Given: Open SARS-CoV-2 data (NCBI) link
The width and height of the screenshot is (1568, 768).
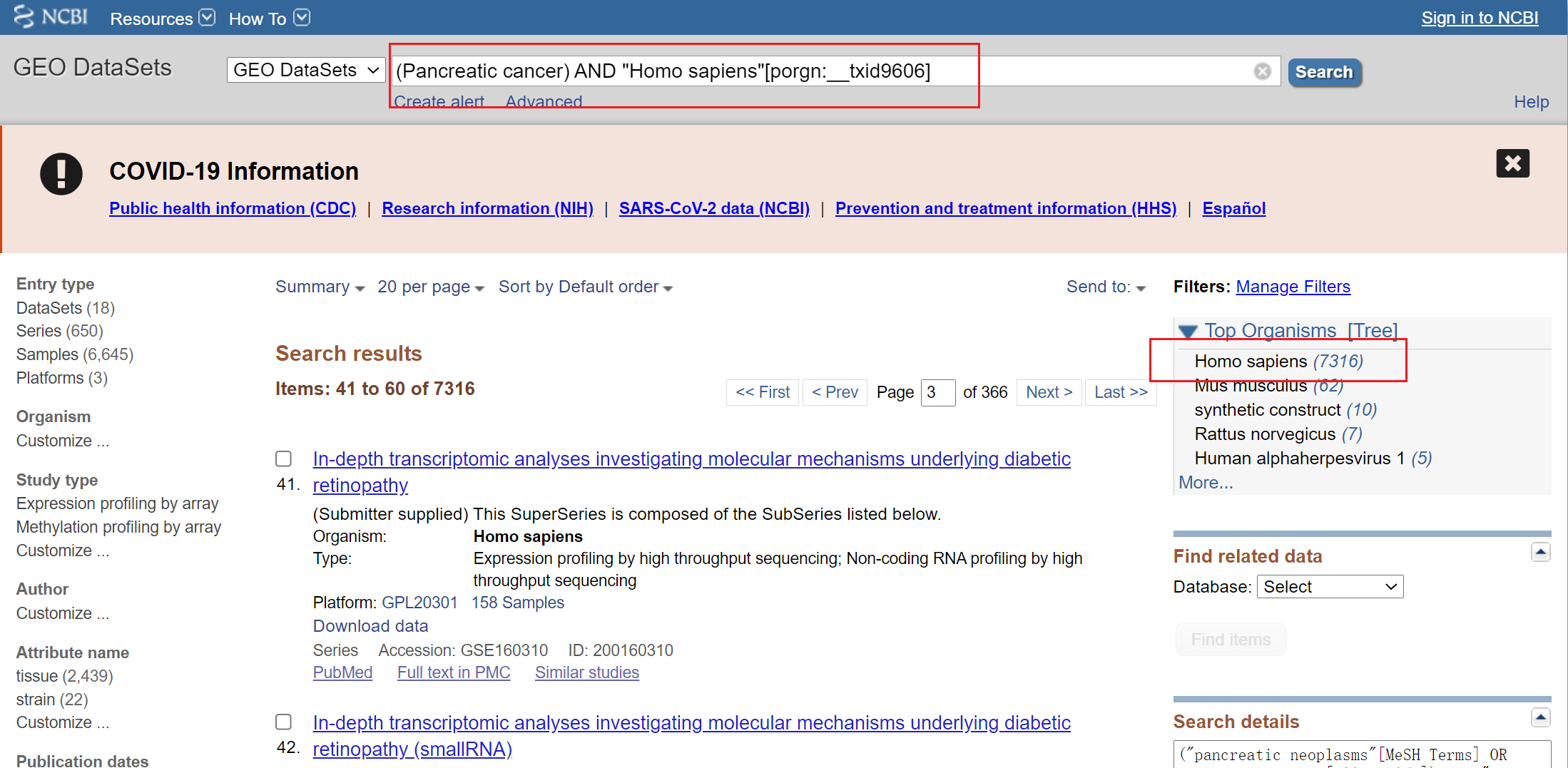Looking at the screenshot, I should (x=714, y=208).
